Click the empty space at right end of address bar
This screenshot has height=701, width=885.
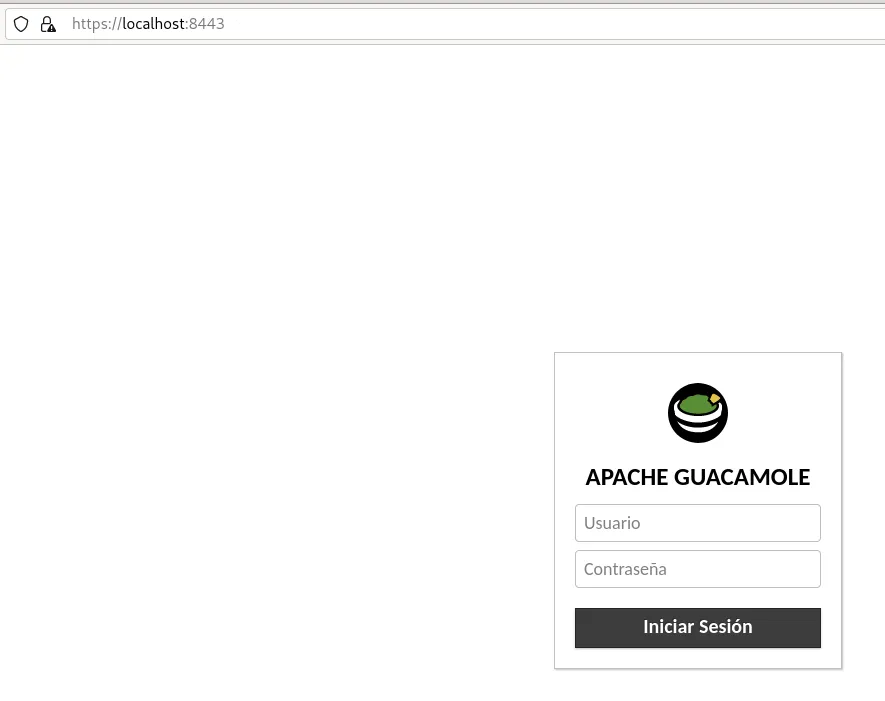pyautogui.click(x=800, y=24)
